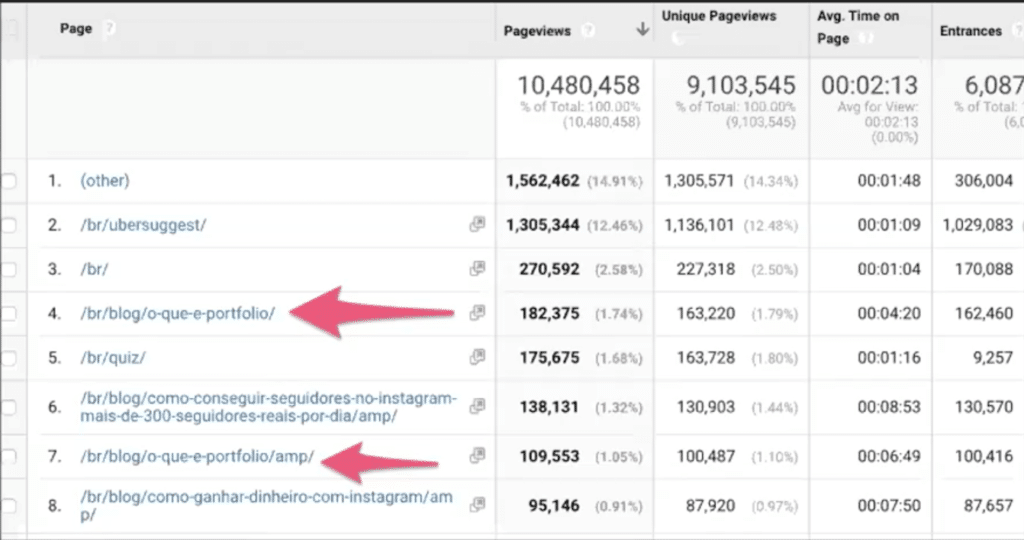
Task: Click pageviews value 95,146
Action: tap(554, 505)
